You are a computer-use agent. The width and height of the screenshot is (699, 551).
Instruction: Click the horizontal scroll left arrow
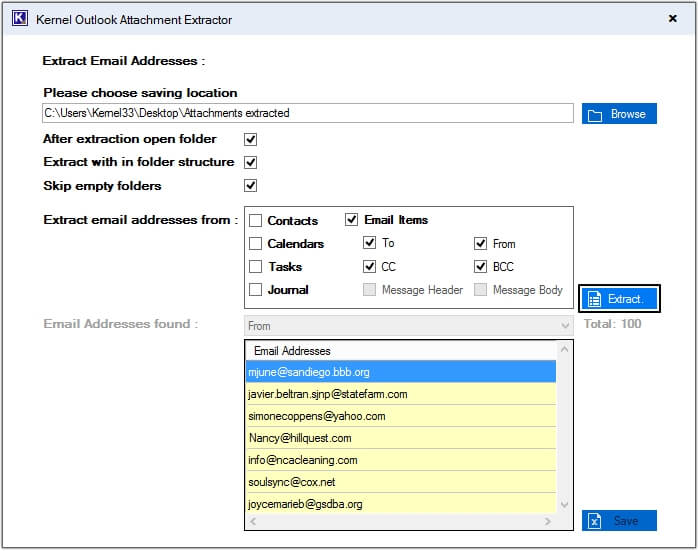[253, 521]
